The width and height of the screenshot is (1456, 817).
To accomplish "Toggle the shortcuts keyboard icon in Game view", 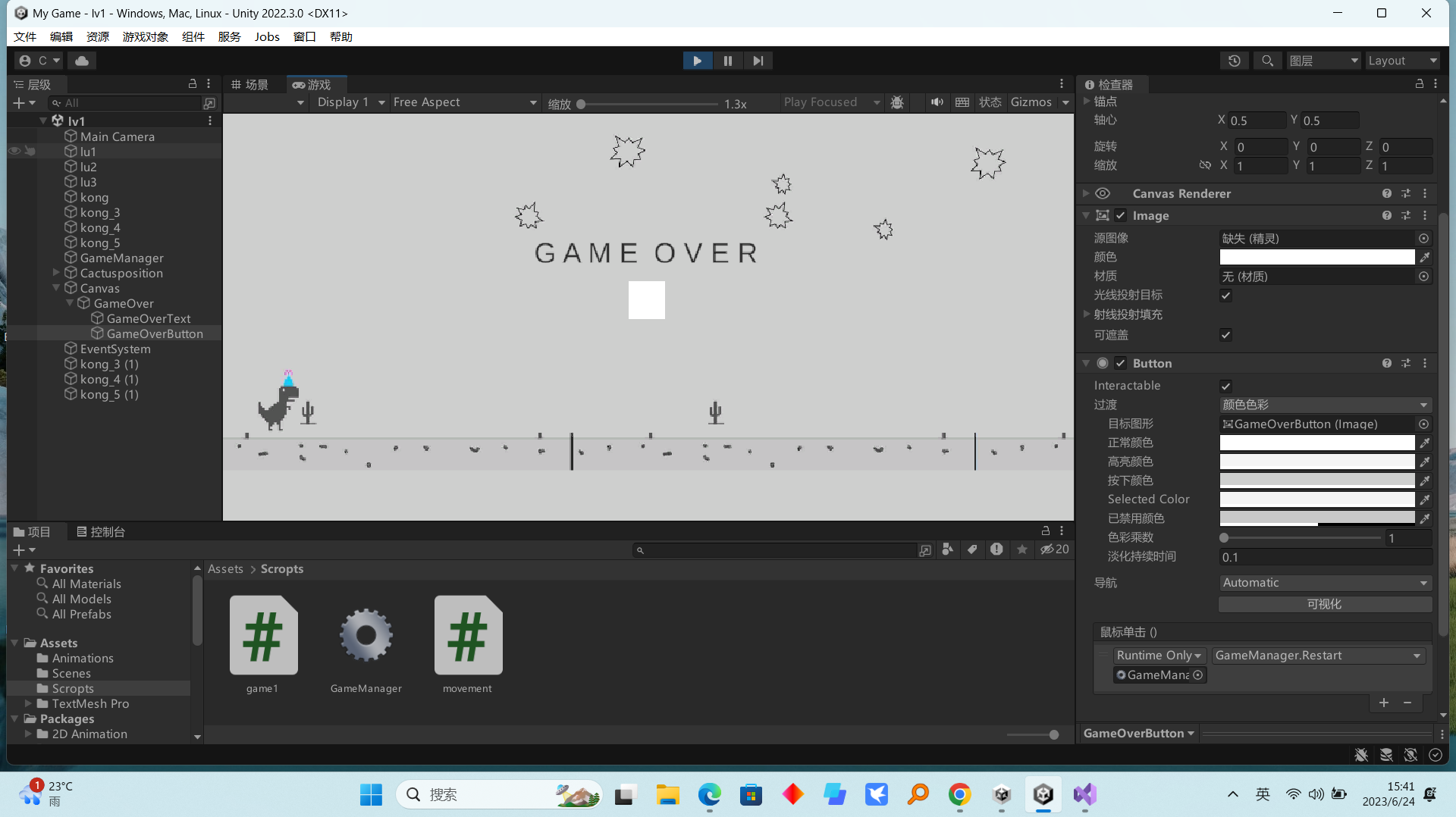I will [962, 102].
